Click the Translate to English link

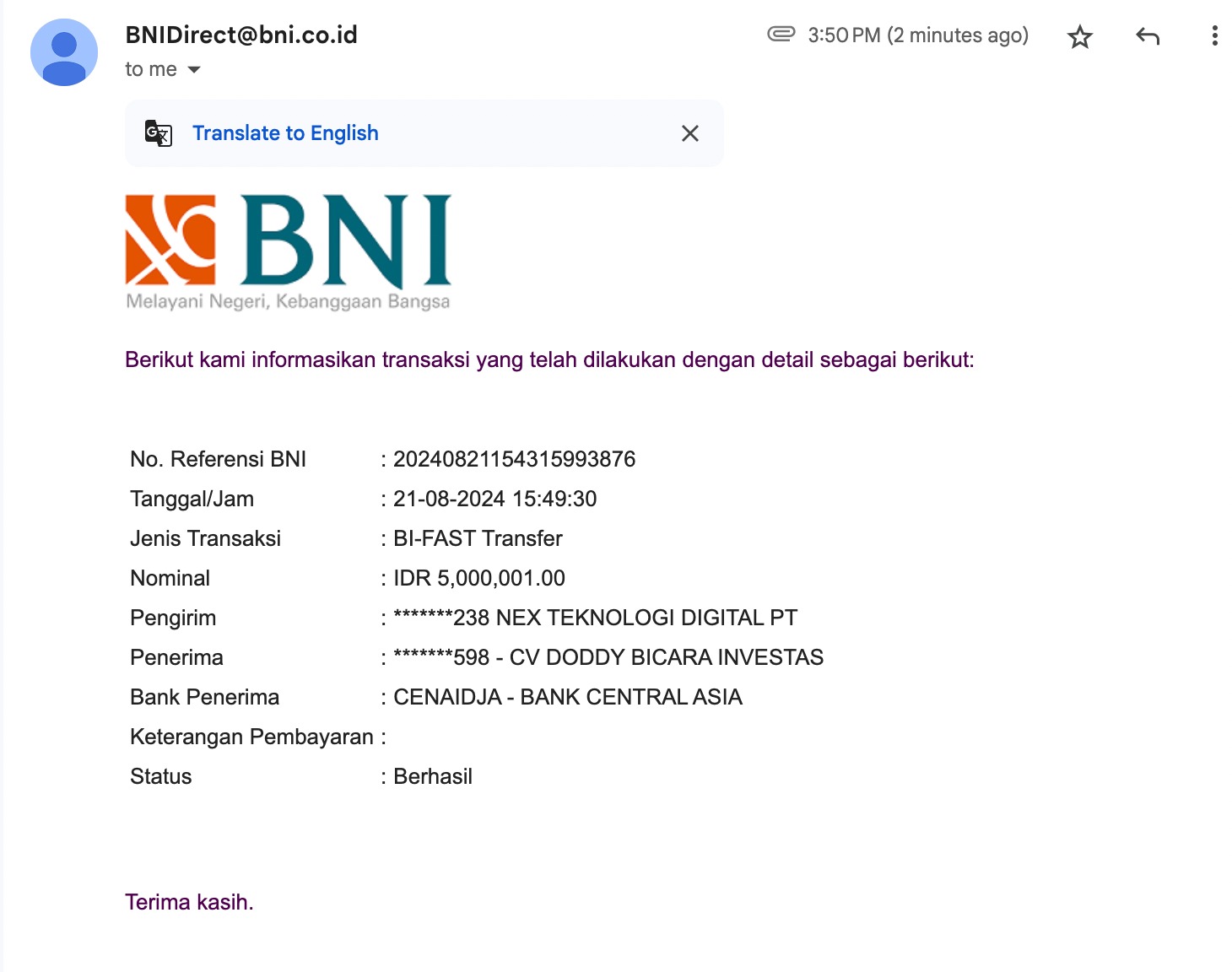285,133
